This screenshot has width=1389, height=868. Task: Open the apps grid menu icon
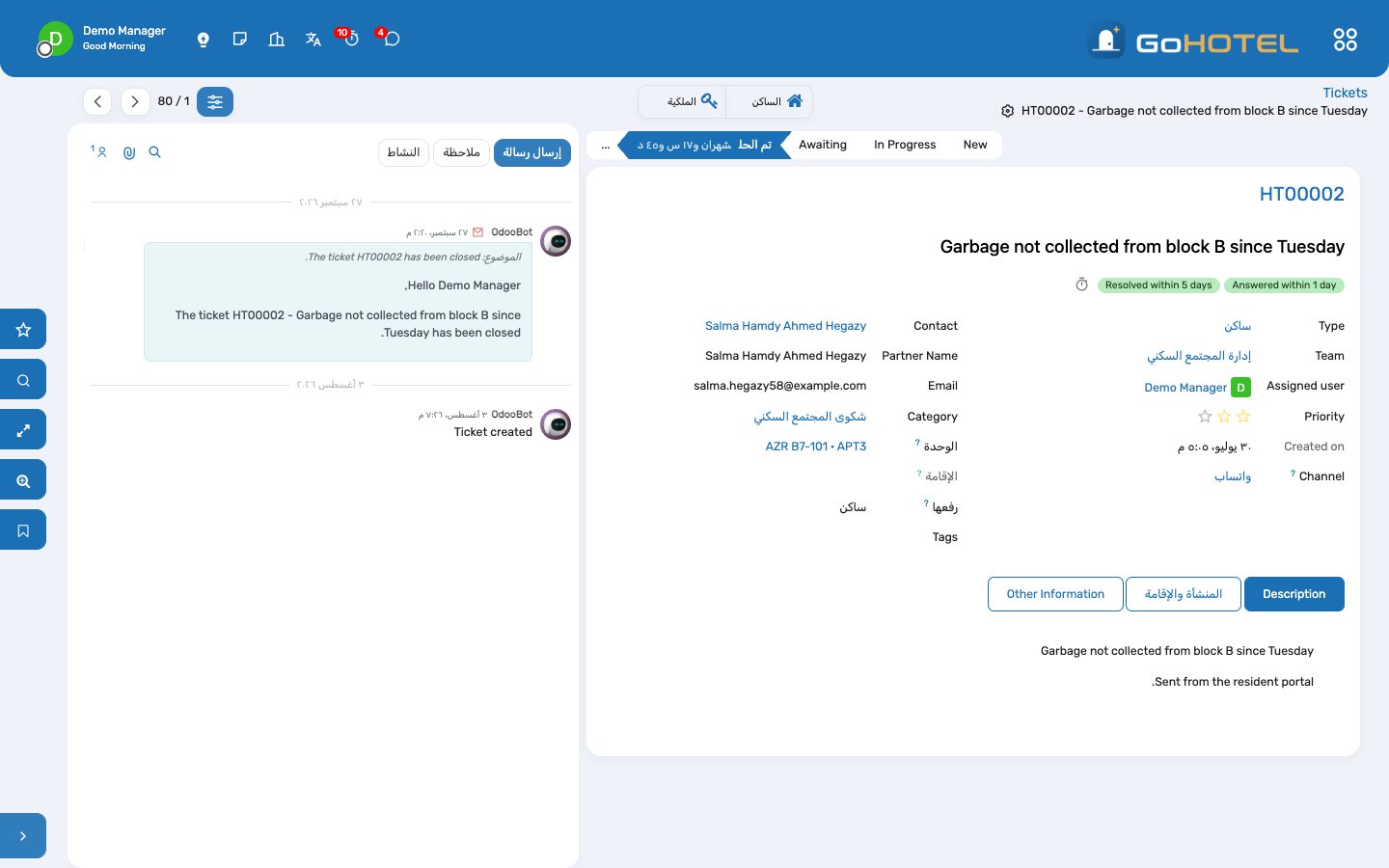[x=1345, y=40]
